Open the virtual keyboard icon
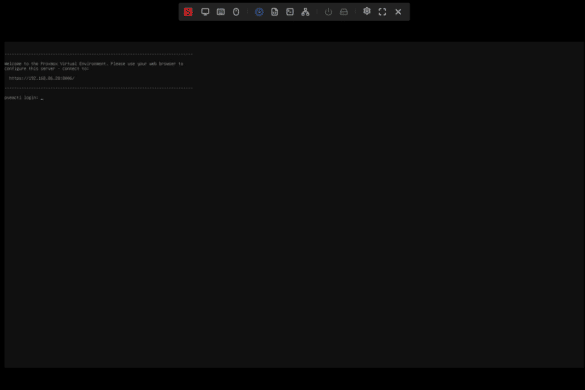 coord(220,12)
